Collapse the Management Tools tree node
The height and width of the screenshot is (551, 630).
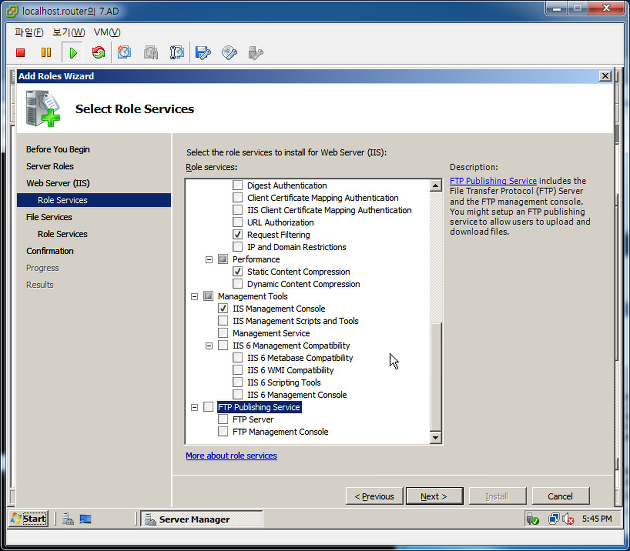tap(194, 297)
